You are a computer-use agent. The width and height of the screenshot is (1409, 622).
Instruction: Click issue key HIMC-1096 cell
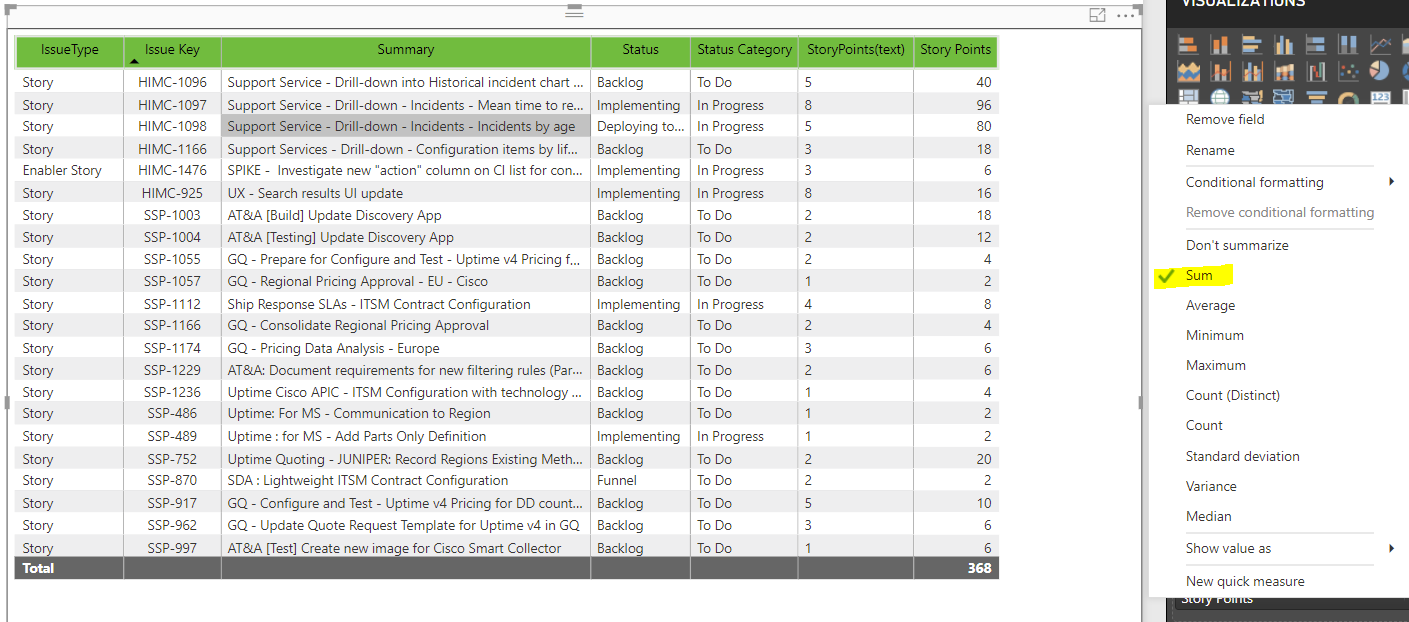[x=173, y=83]
